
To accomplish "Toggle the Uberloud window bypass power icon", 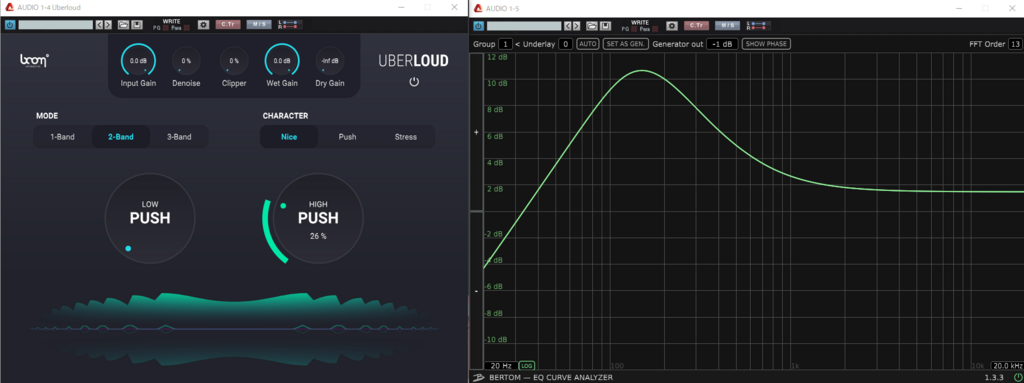I will 10,25.
